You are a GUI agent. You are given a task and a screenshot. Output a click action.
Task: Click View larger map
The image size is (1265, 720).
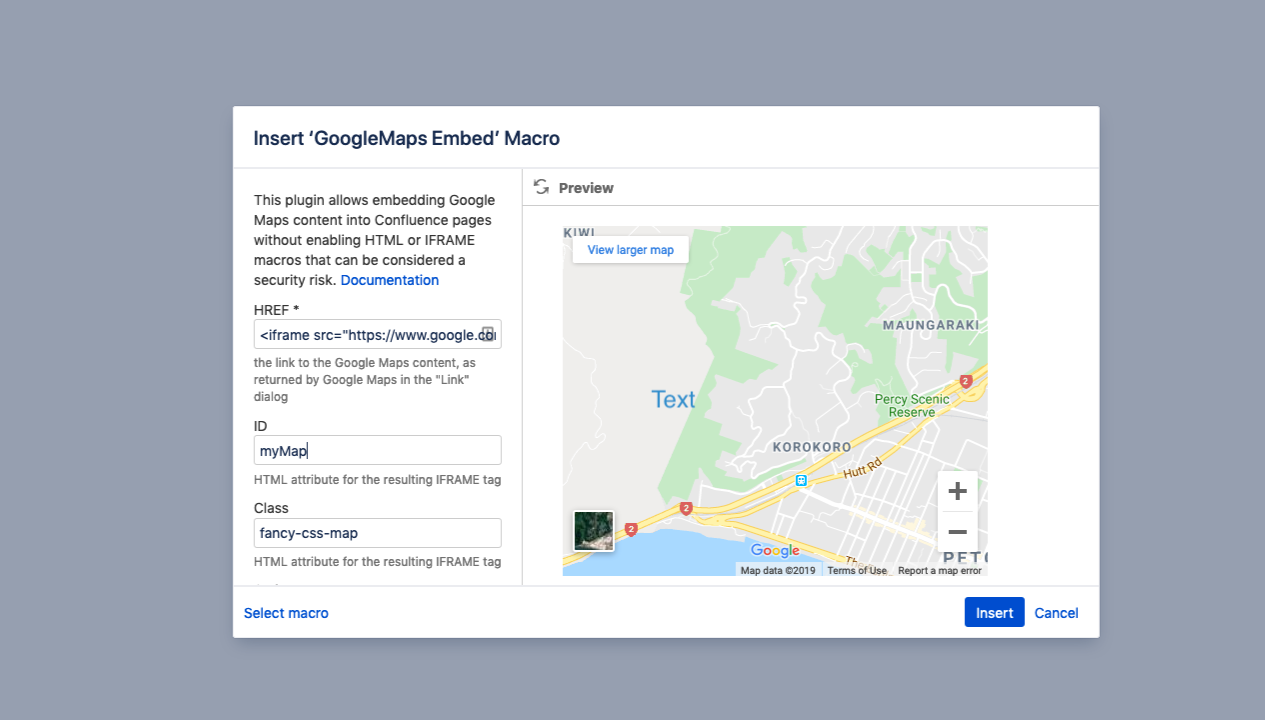pos(630,250)
